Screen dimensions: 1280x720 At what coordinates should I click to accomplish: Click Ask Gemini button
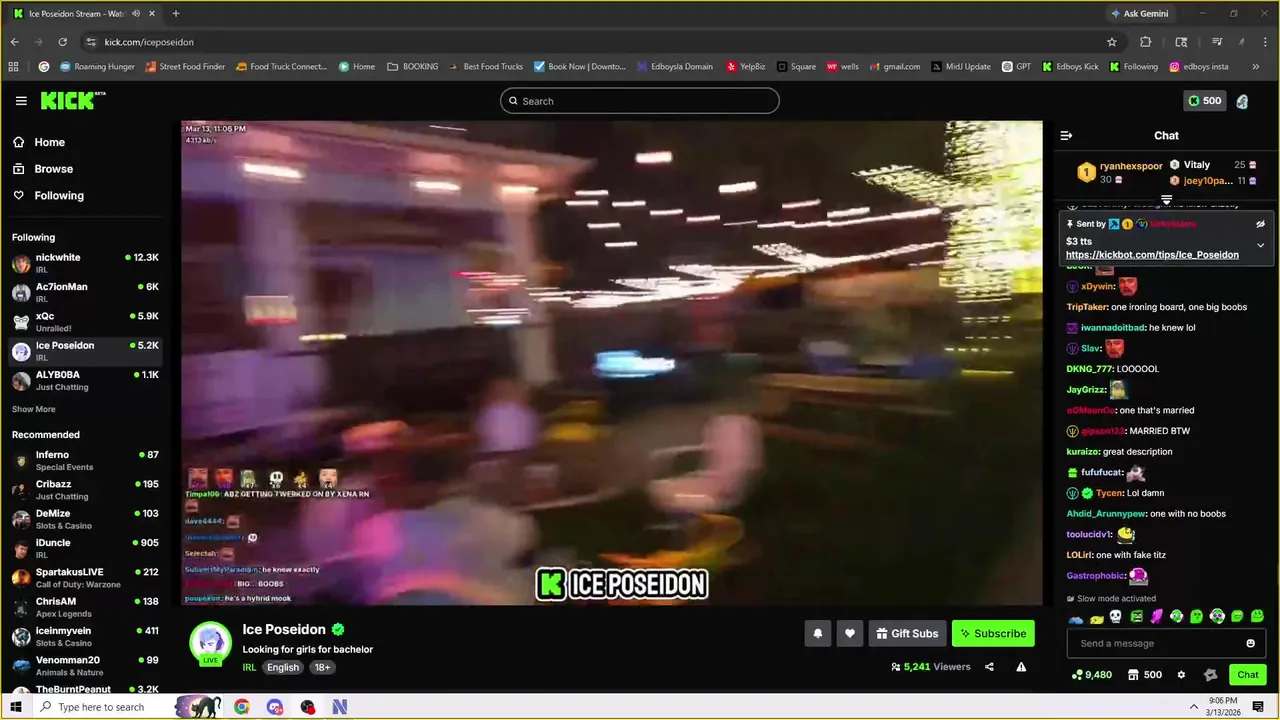click(x=1138, y=14)
